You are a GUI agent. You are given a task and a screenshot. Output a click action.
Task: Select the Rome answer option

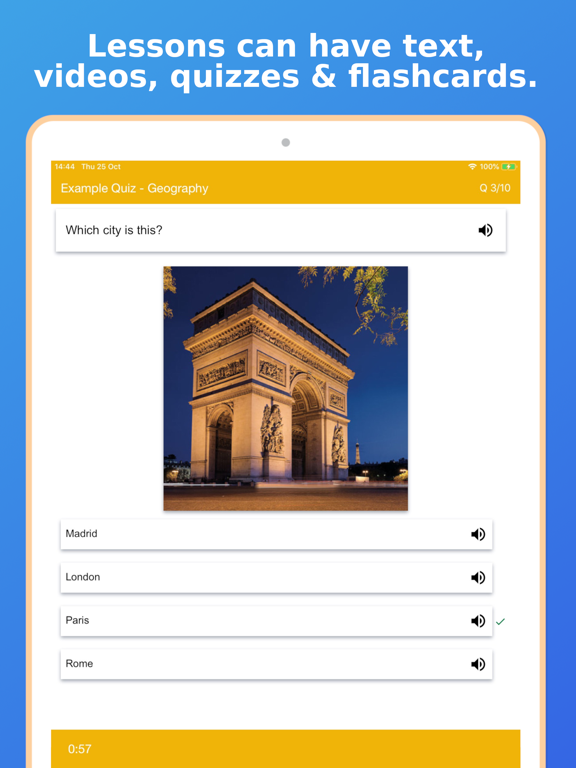[x=276, y=664]
